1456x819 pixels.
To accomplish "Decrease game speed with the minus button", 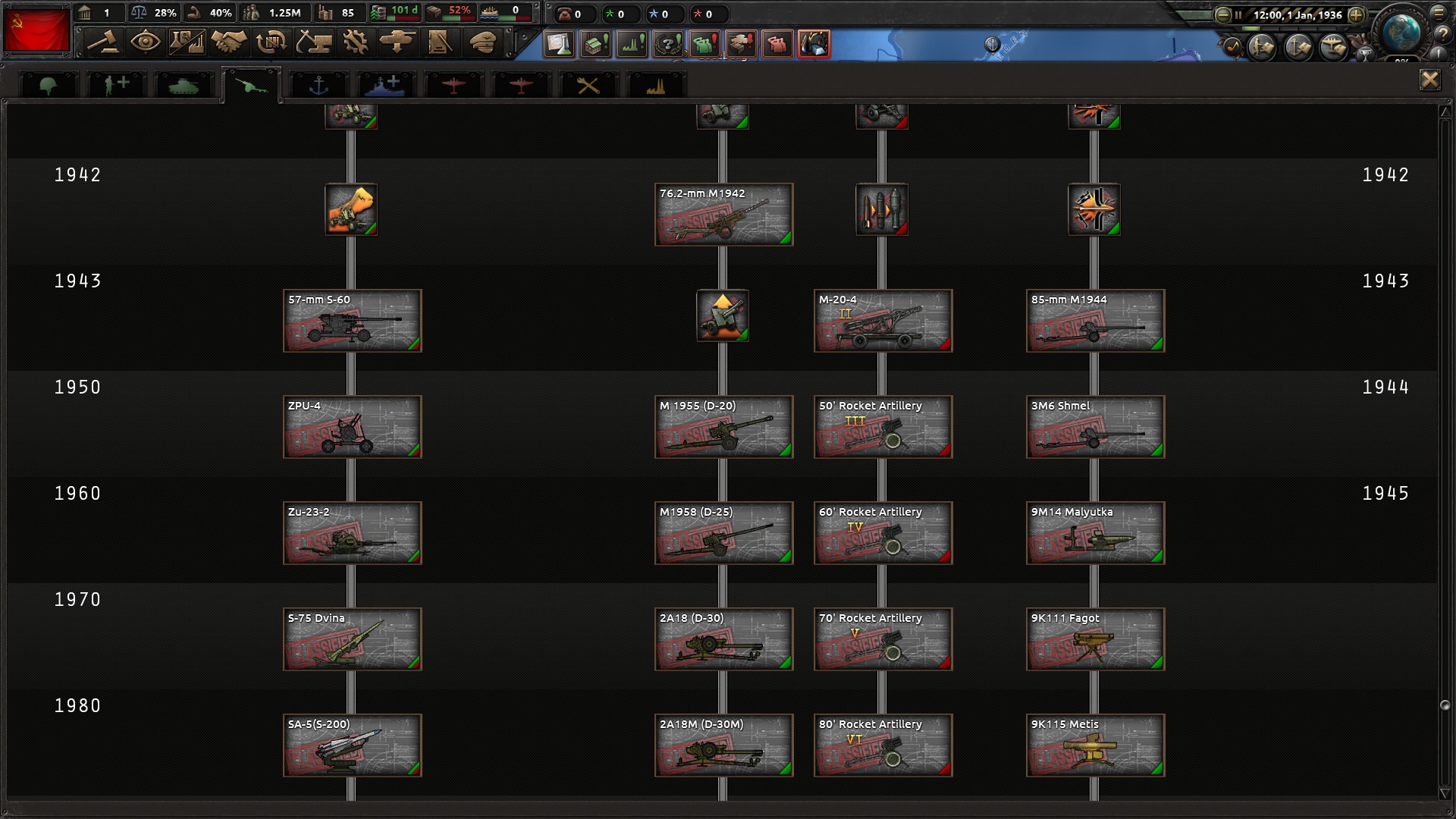I will 1222,14.
